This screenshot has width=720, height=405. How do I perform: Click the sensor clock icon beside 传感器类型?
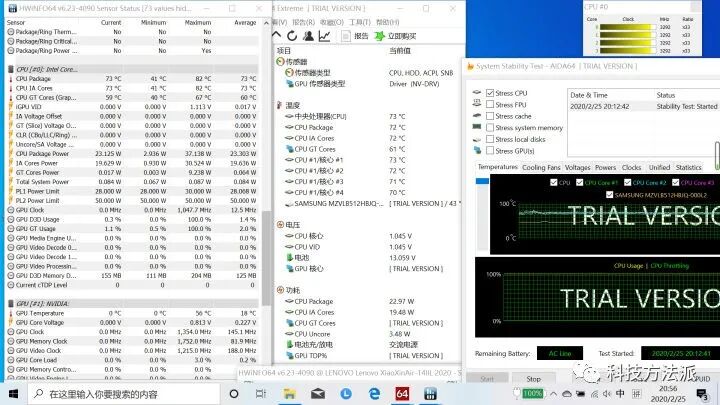click(289, 73)
